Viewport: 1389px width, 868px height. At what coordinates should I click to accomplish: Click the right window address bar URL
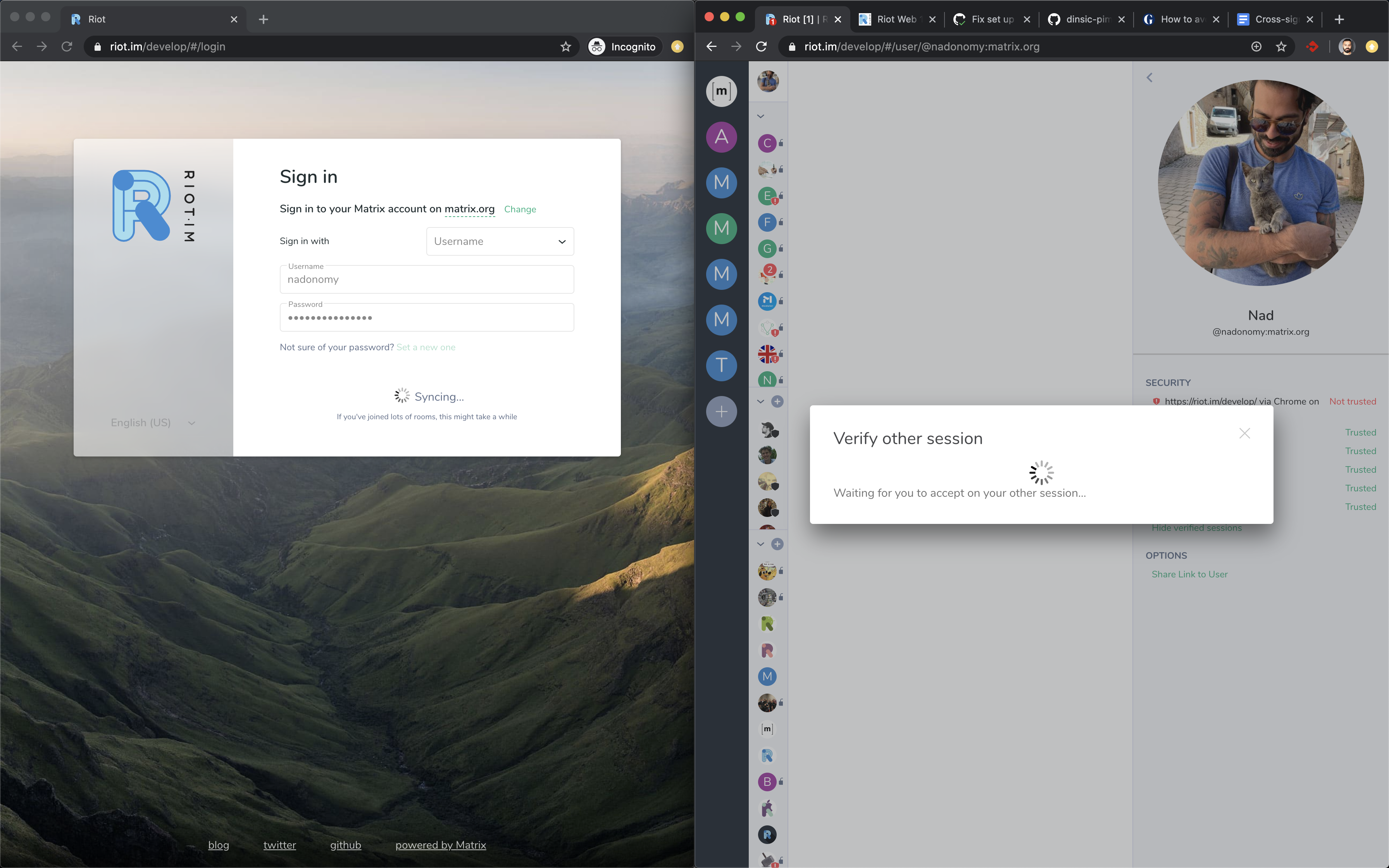click(x=921, y=46)
